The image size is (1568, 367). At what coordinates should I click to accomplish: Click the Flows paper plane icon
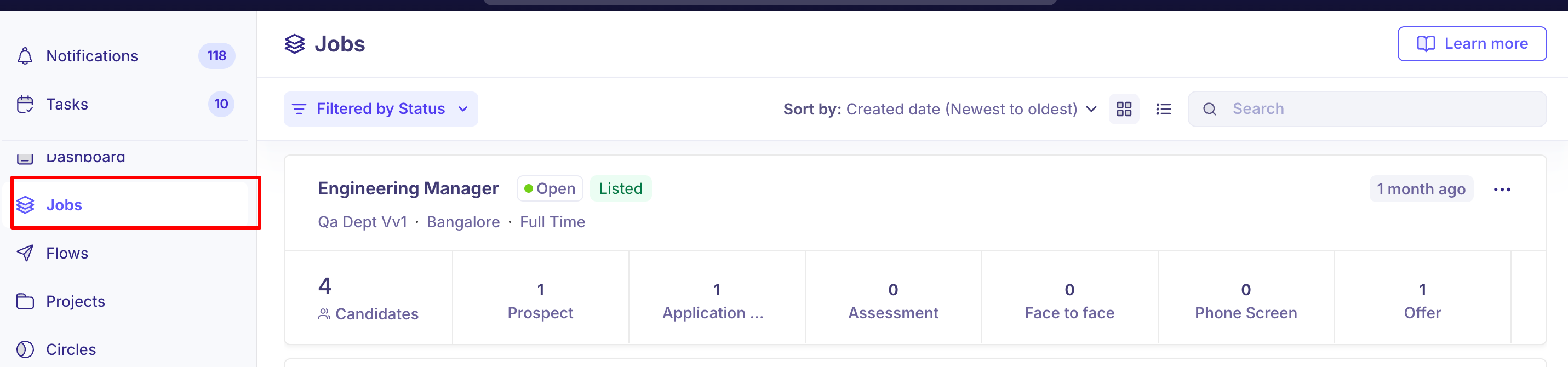coord(25,253)
